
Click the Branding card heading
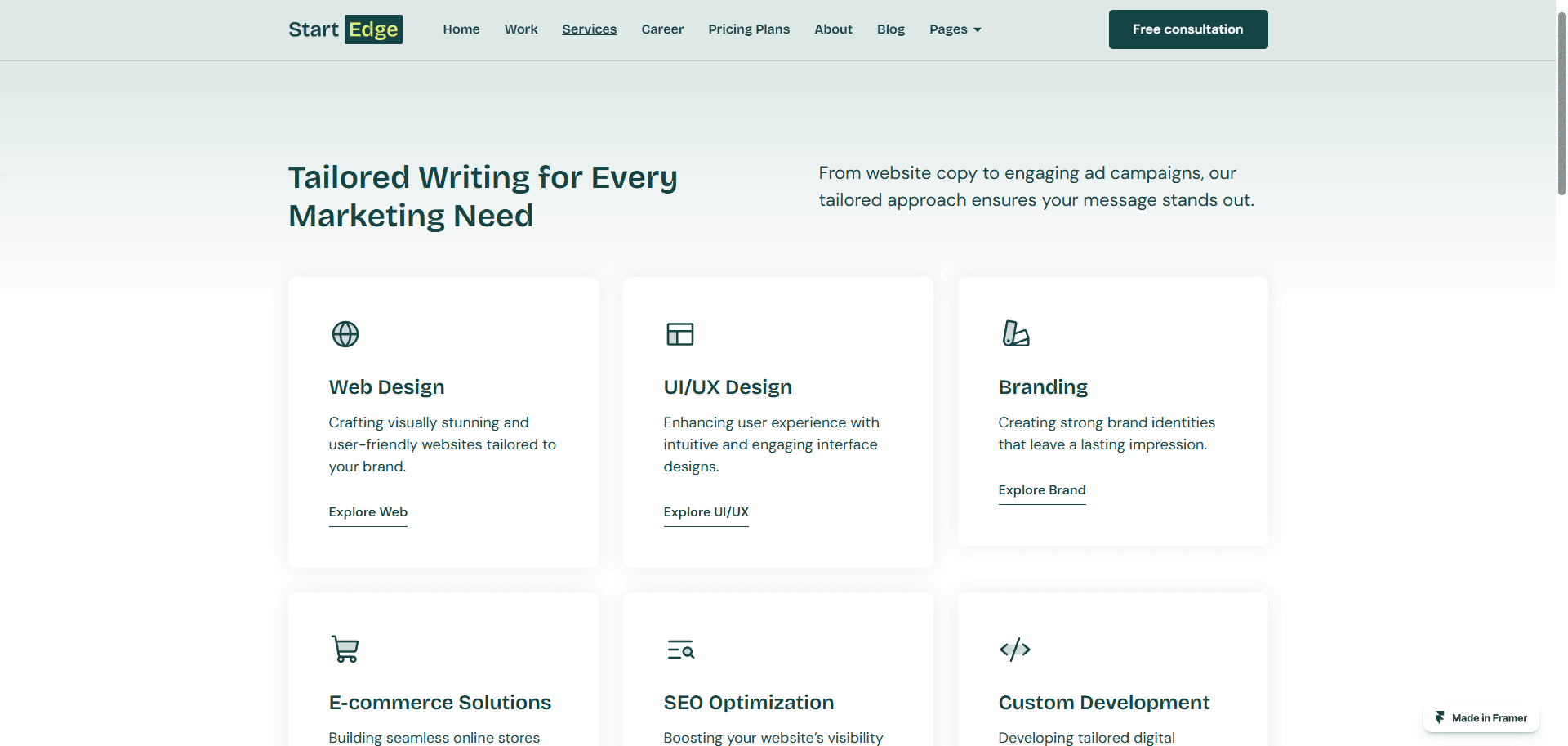tap(1043, 387)
